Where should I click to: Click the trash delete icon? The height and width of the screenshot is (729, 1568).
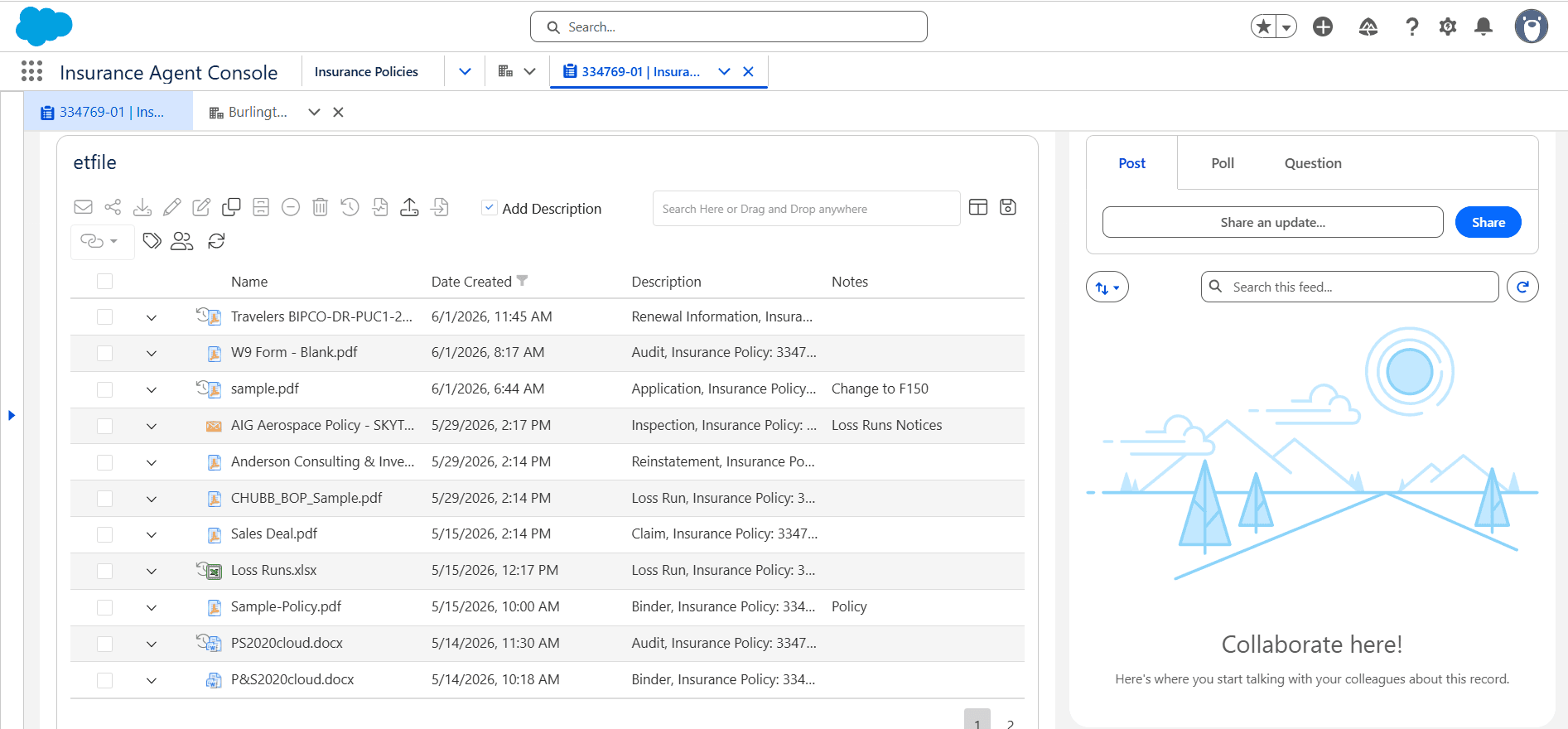[321, 207]
